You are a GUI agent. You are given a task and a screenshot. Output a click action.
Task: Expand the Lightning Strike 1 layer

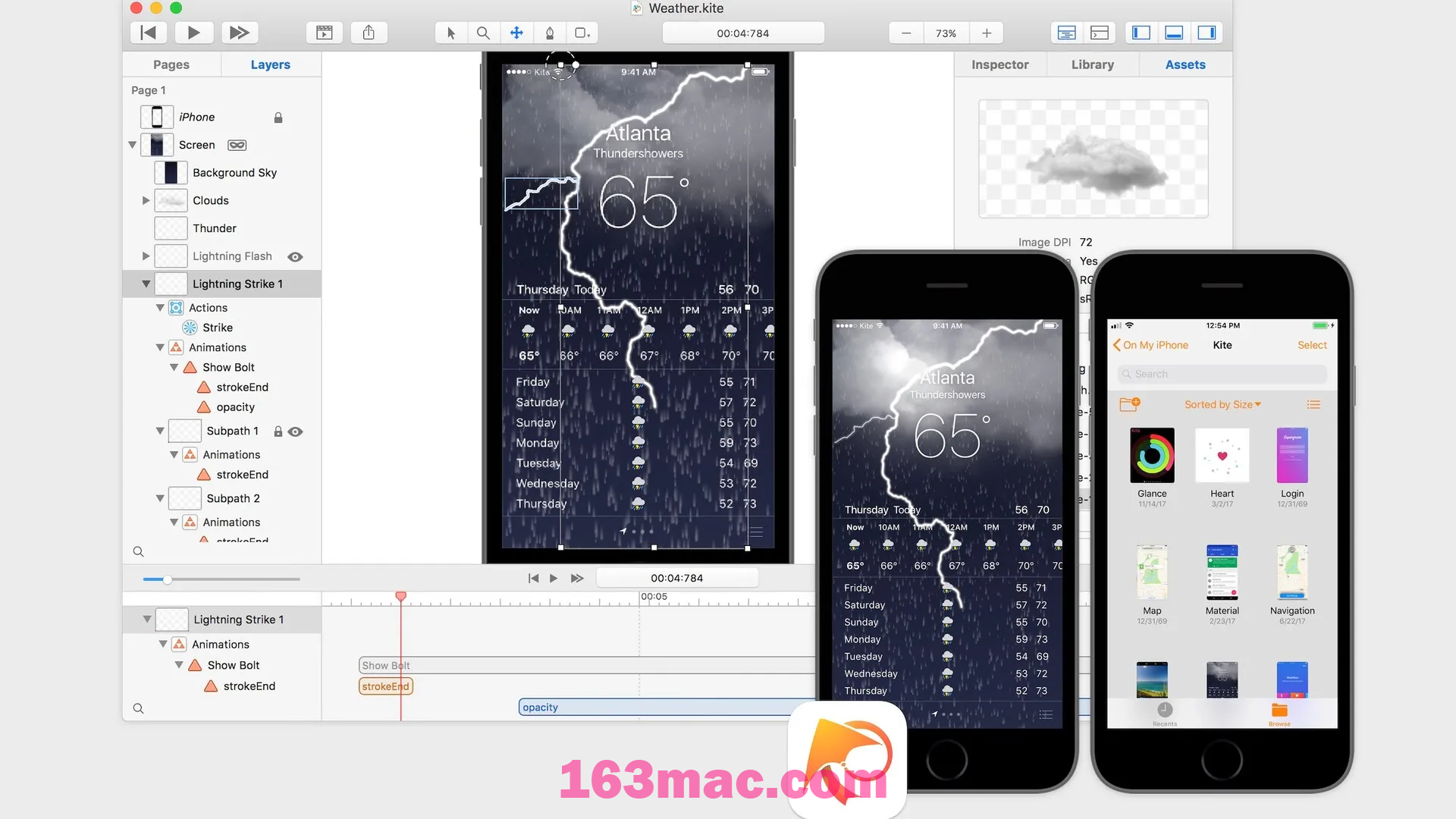click(x=145, y=283)
